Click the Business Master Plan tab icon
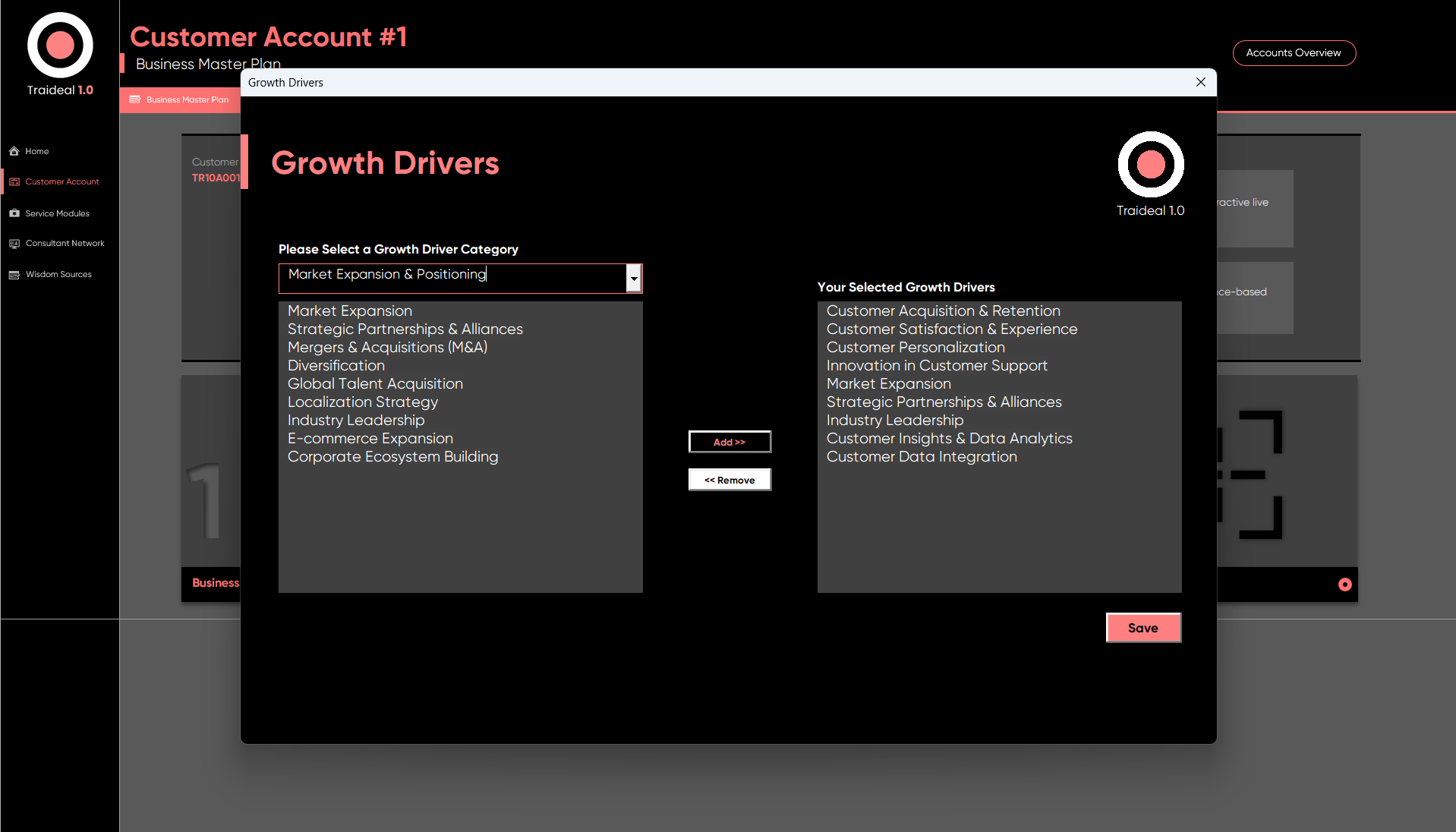 [135, 99]
